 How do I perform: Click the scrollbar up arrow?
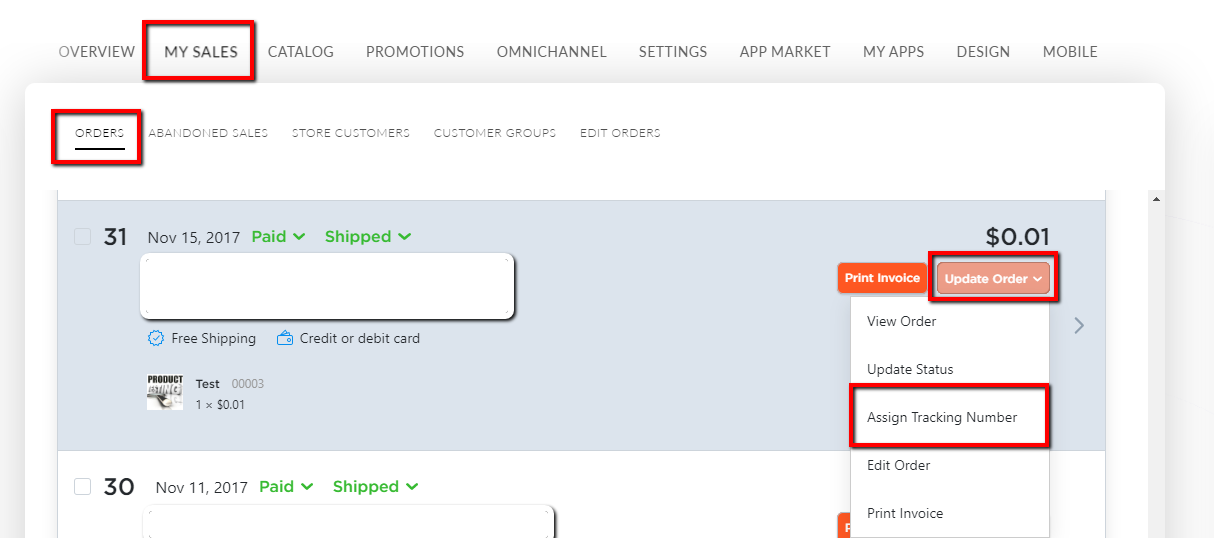tap(1157, 199)
